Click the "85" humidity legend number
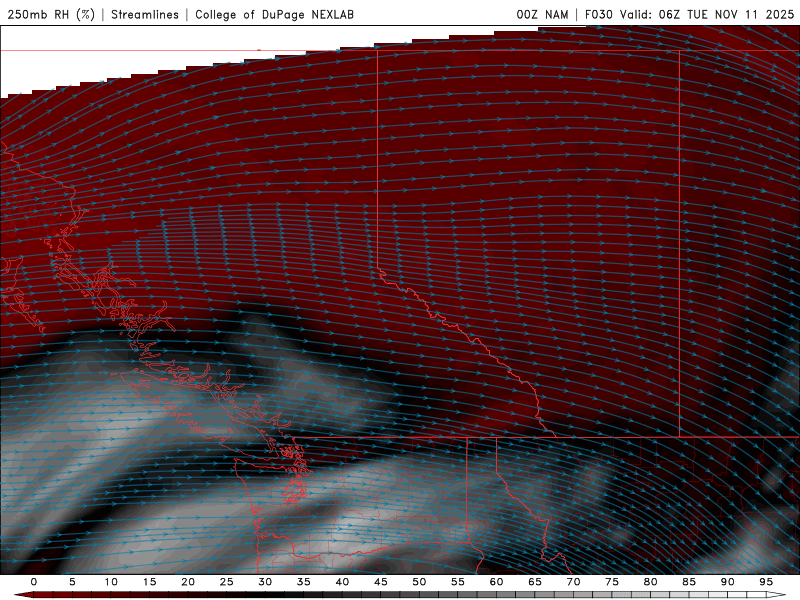Viewport: 800px width, 600px height. pos(689,582)
